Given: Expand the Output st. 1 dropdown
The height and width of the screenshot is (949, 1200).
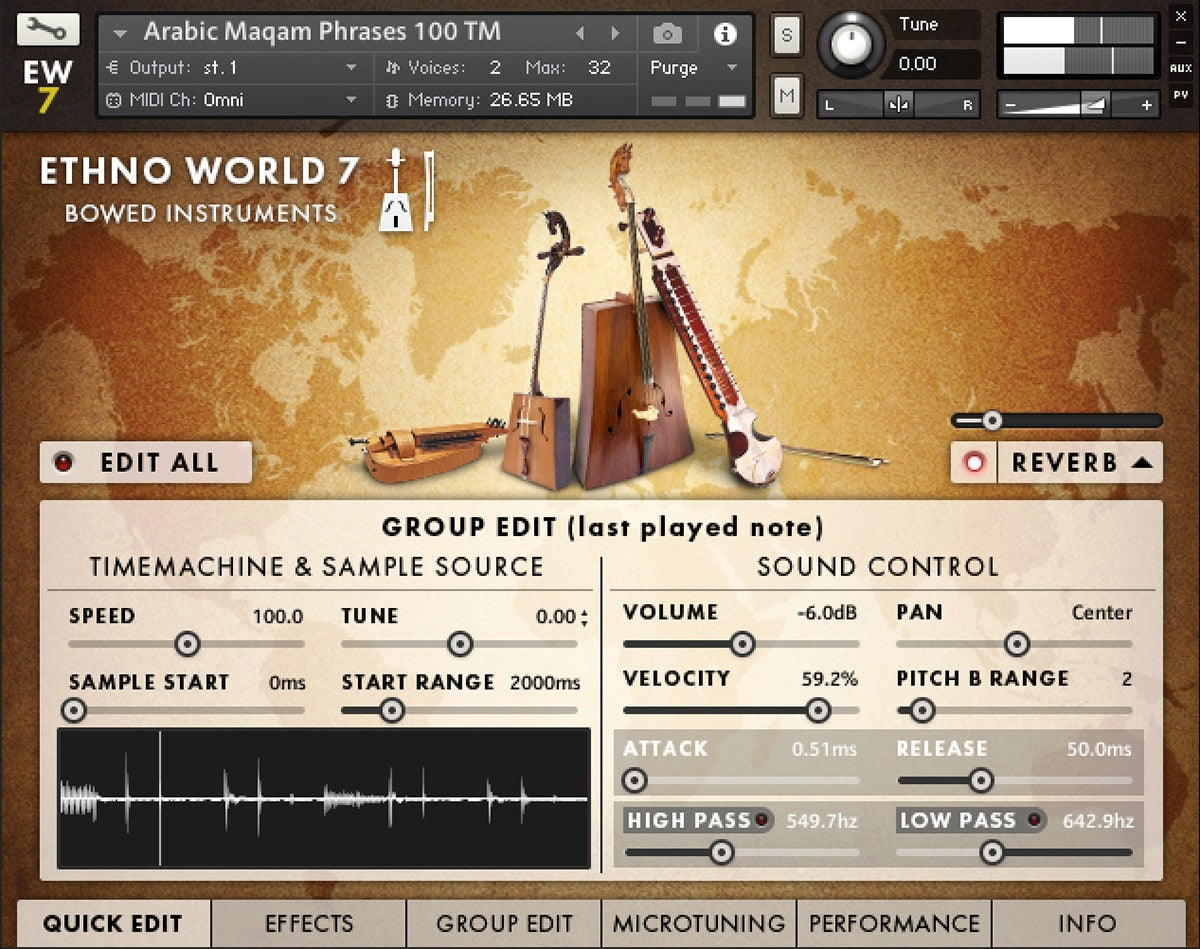Looking at the screenshot, I should 351,68.
